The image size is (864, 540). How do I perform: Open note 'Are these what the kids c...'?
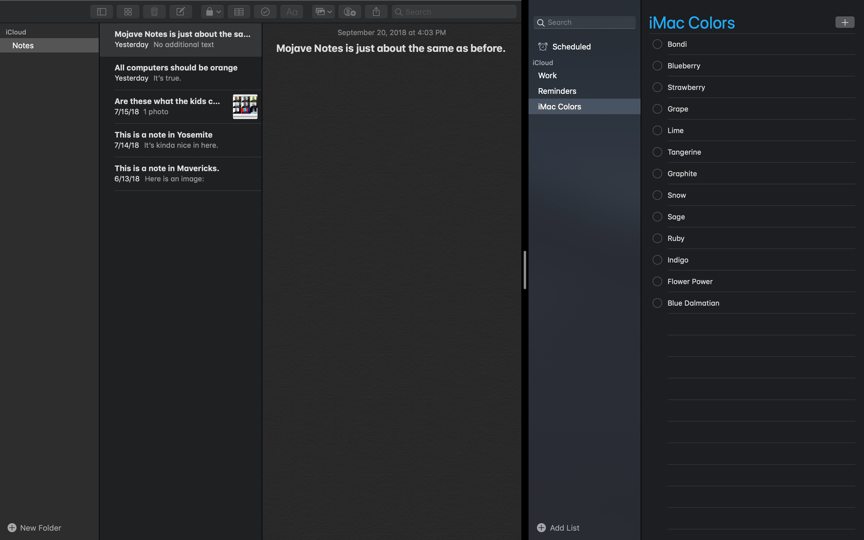[181, 106]
